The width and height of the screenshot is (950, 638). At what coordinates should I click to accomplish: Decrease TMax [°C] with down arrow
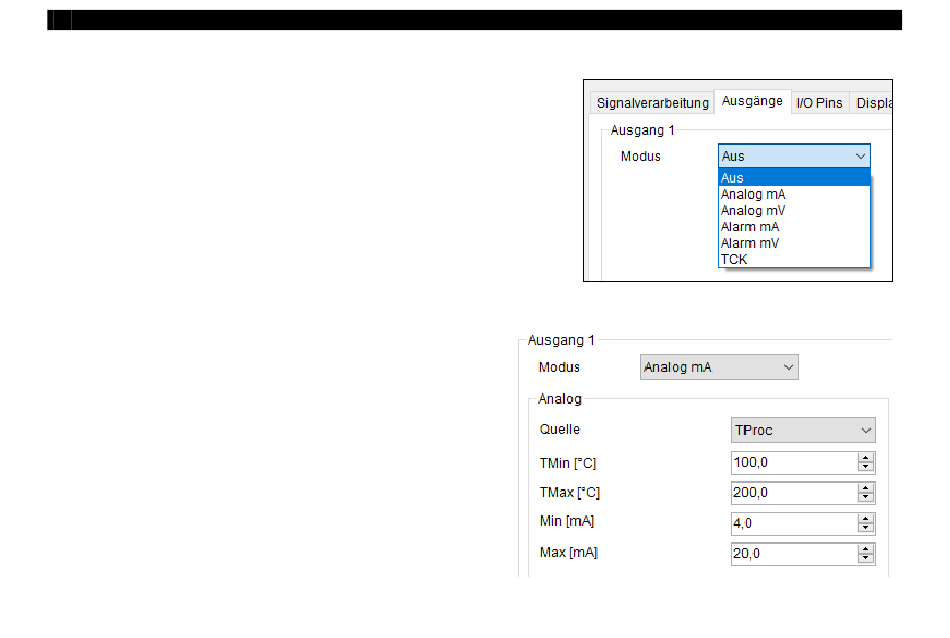(x=866, y=497)
